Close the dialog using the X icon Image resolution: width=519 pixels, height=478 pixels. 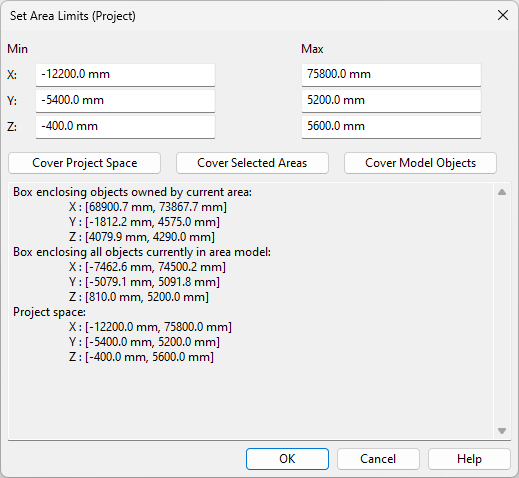(x=503, y=15)
